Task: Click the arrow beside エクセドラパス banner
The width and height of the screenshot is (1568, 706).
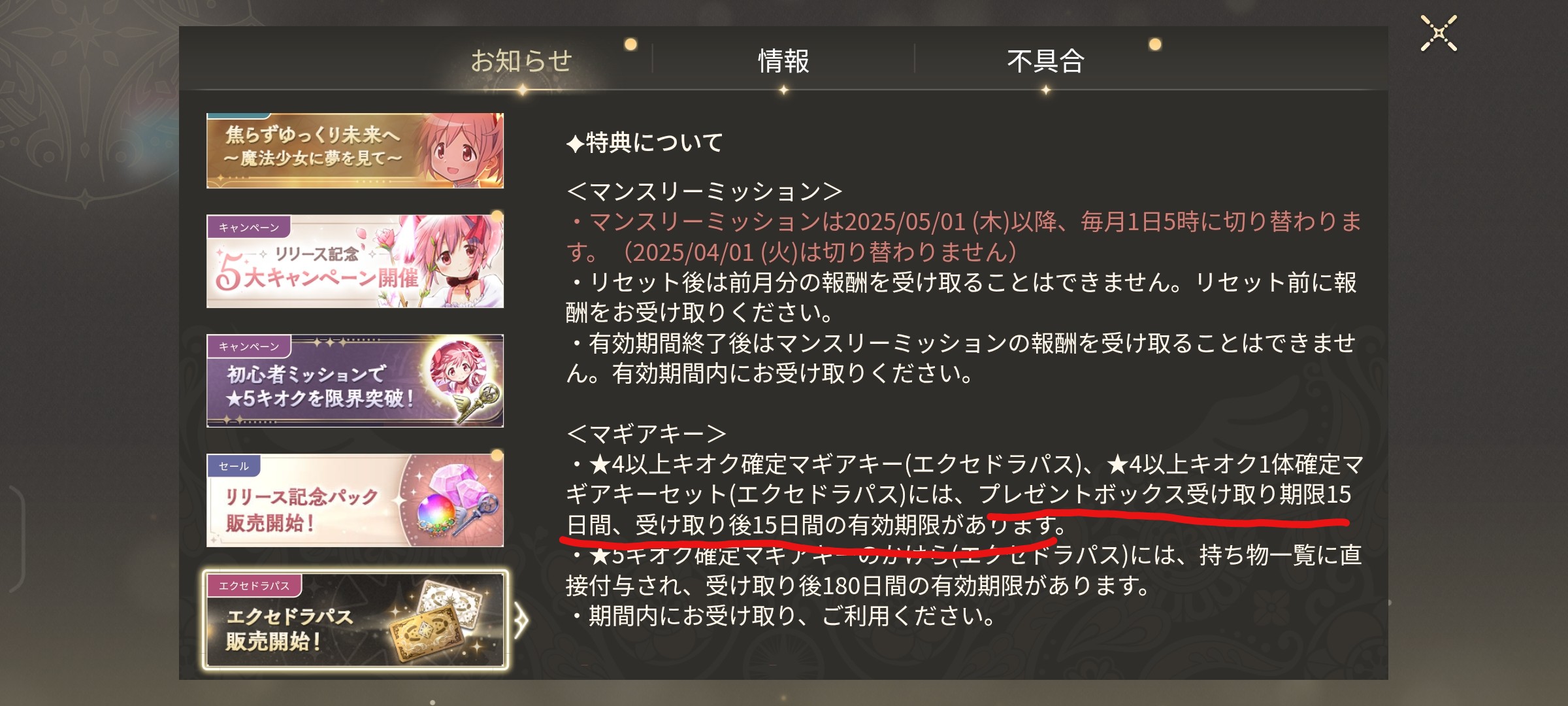Action: point(521,620)
